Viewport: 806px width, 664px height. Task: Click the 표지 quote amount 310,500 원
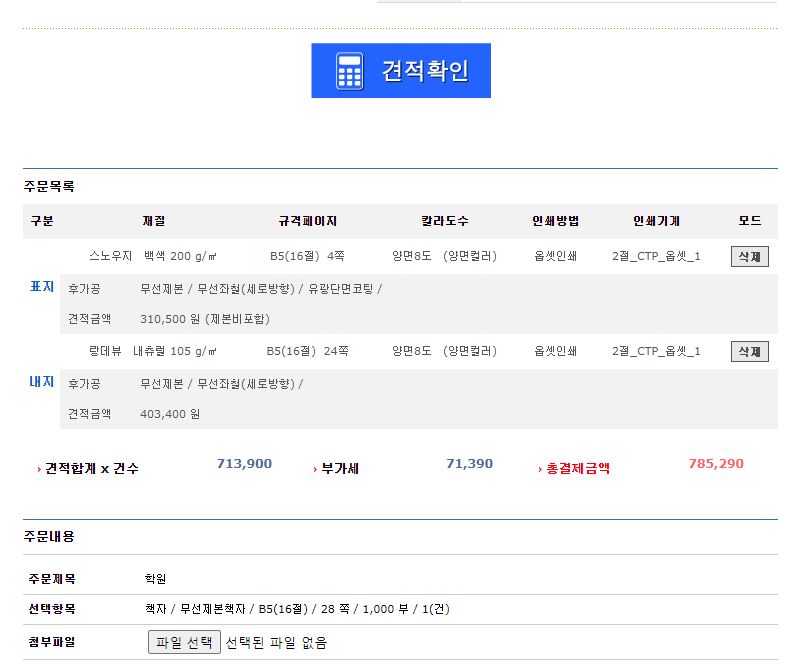205,319
